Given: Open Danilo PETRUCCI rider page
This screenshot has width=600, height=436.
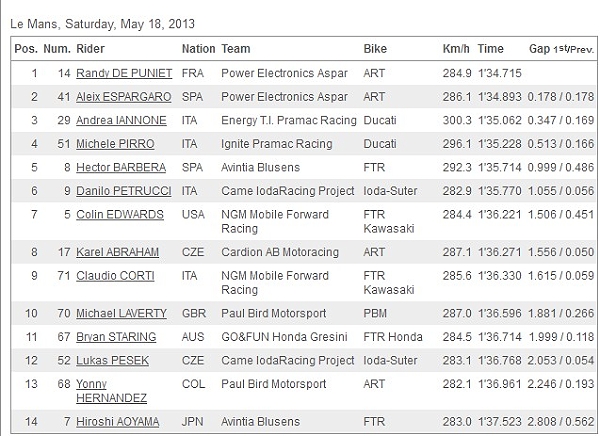Looking at the screenshot, I should point(124,191).
